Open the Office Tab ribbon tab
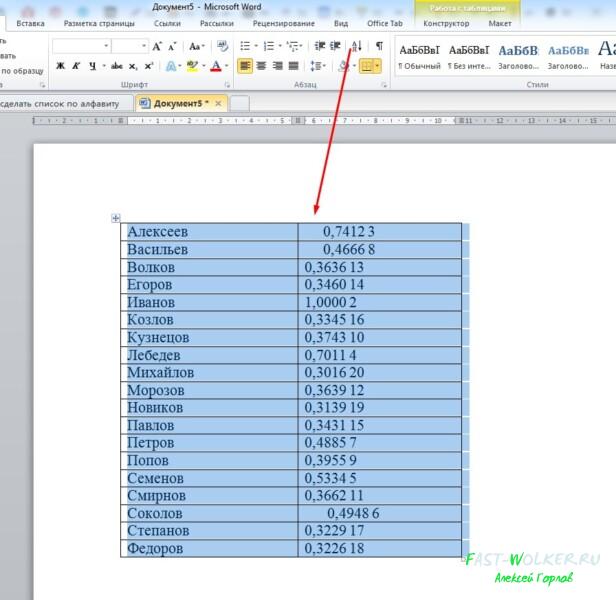The image size is (616, 600). (x=385, y=24)
